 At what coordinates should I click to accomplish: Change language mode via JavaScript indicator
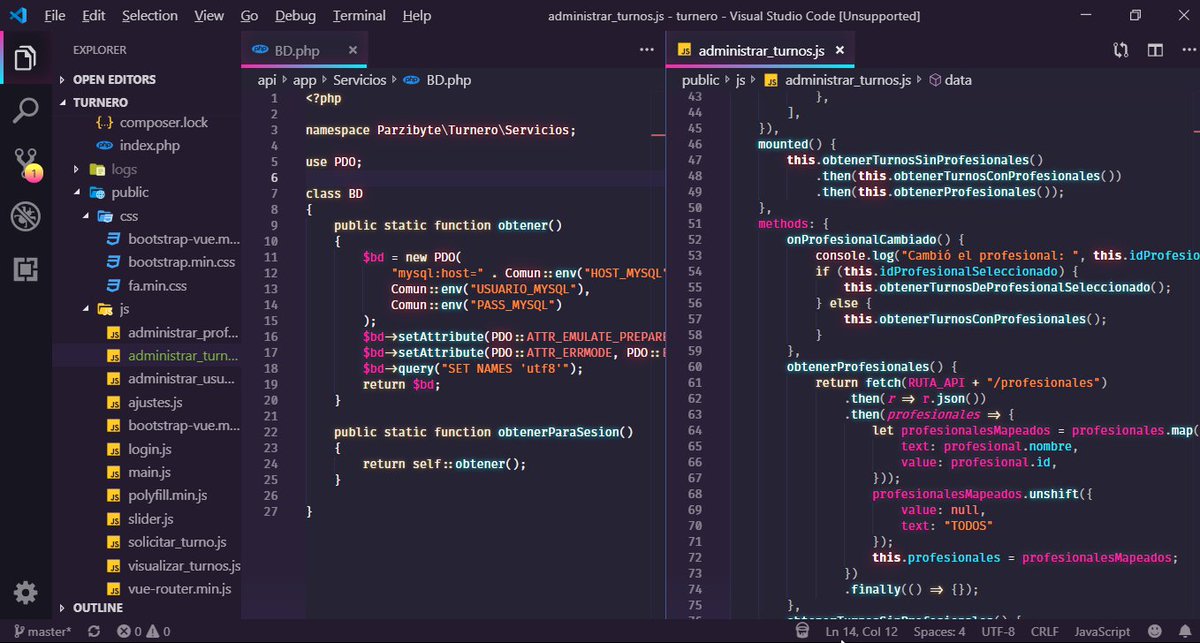(1102, 632)
